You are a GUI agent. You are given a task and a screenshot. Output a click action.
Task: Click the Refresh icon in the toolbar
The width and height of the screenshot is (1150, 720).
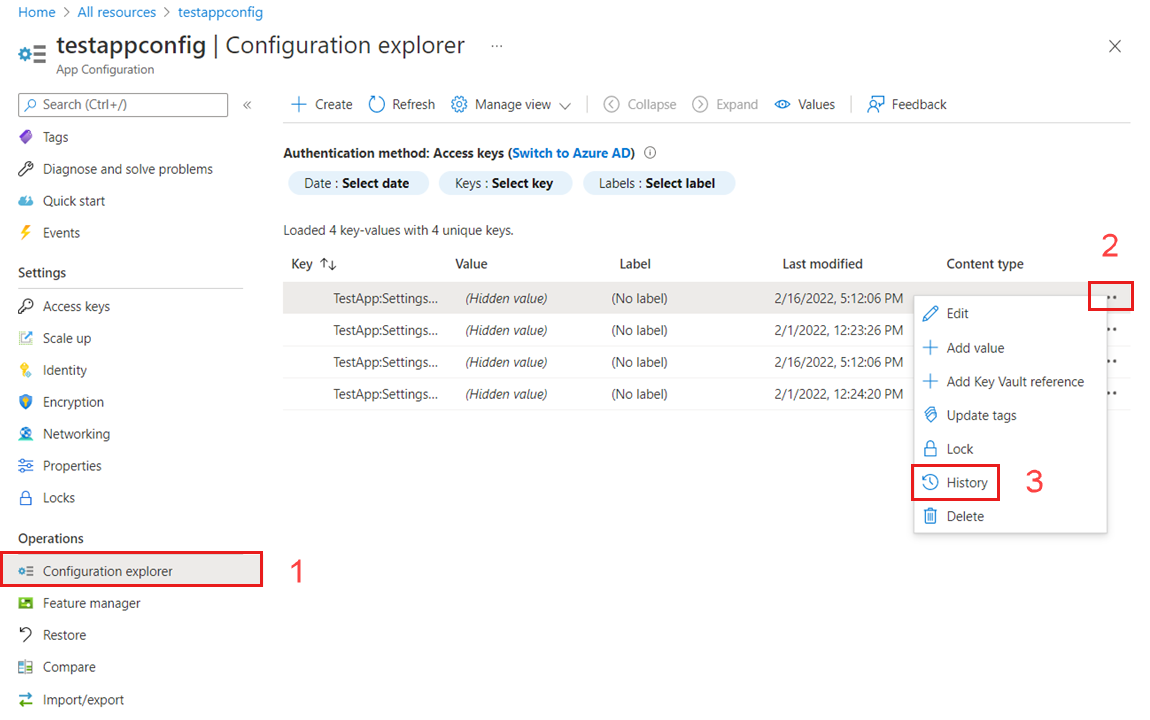point(377,104)
